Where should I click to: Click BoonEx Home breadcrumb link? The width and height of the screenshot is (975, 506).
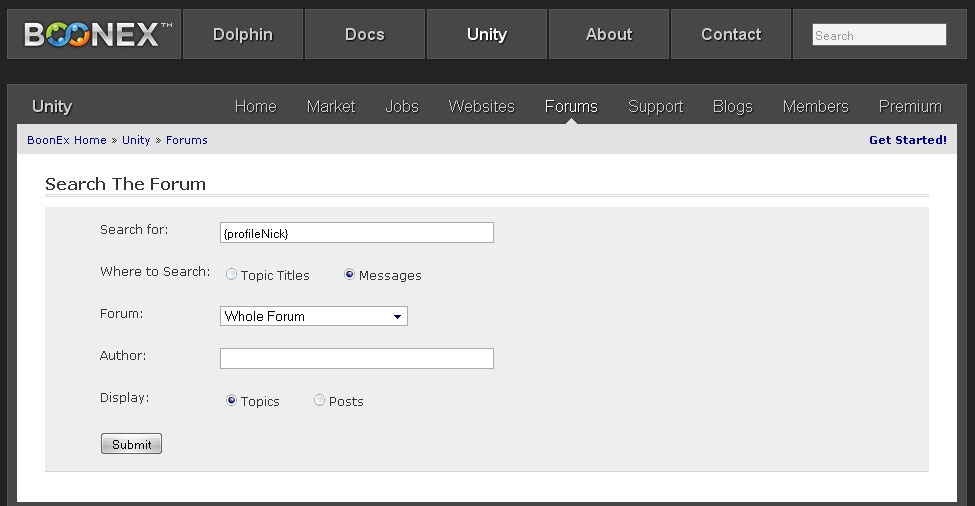coord(67,140)
